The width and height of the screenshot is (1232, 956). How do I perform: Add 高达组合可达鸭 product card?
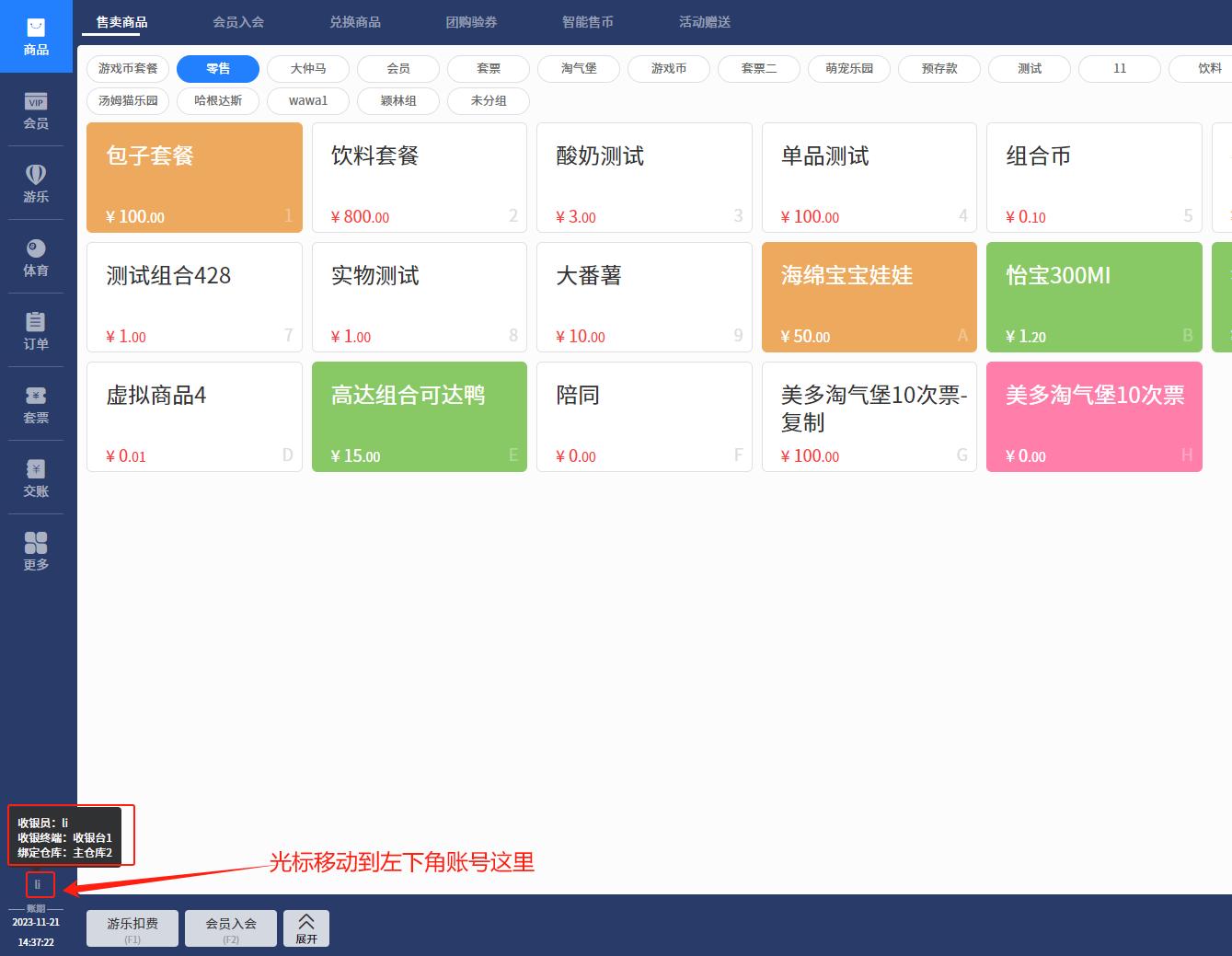[x=420, y=417]
